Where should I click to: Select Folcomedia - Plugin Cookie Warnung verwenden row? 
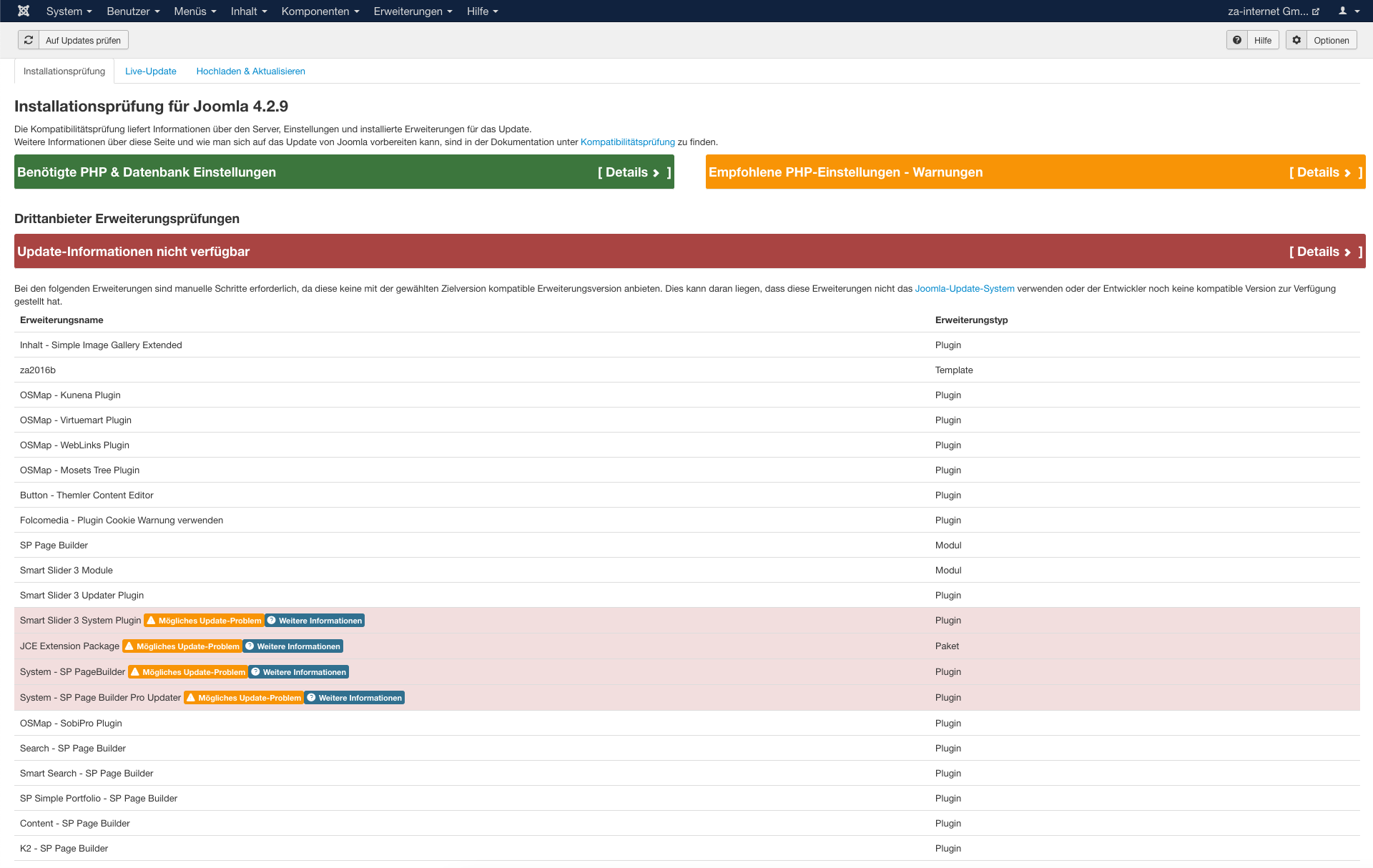coord(687,520)
